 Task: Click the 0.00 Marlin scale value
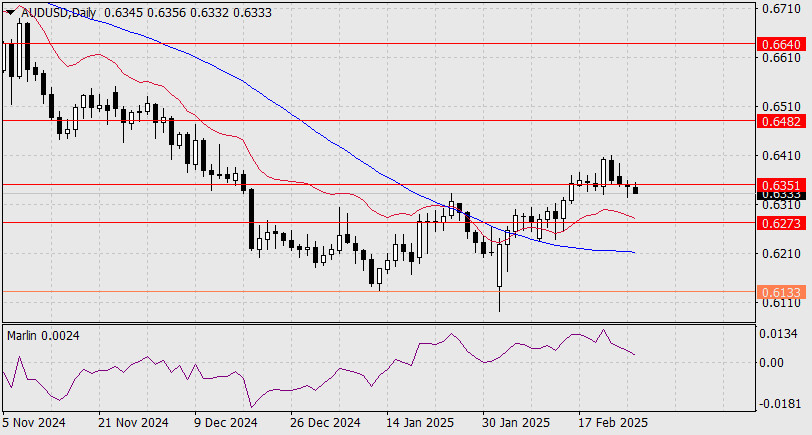point(772,362)
